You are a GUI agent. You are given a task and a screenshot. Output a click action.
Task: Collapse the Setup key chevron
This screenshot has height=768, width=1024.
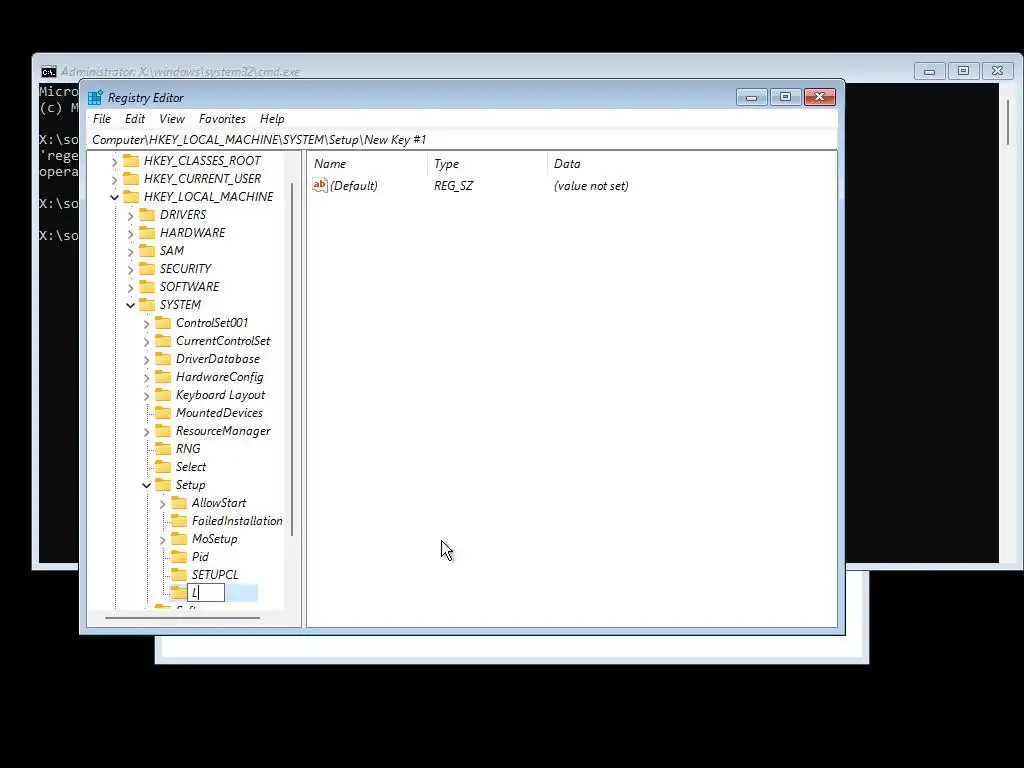(146, 485)
